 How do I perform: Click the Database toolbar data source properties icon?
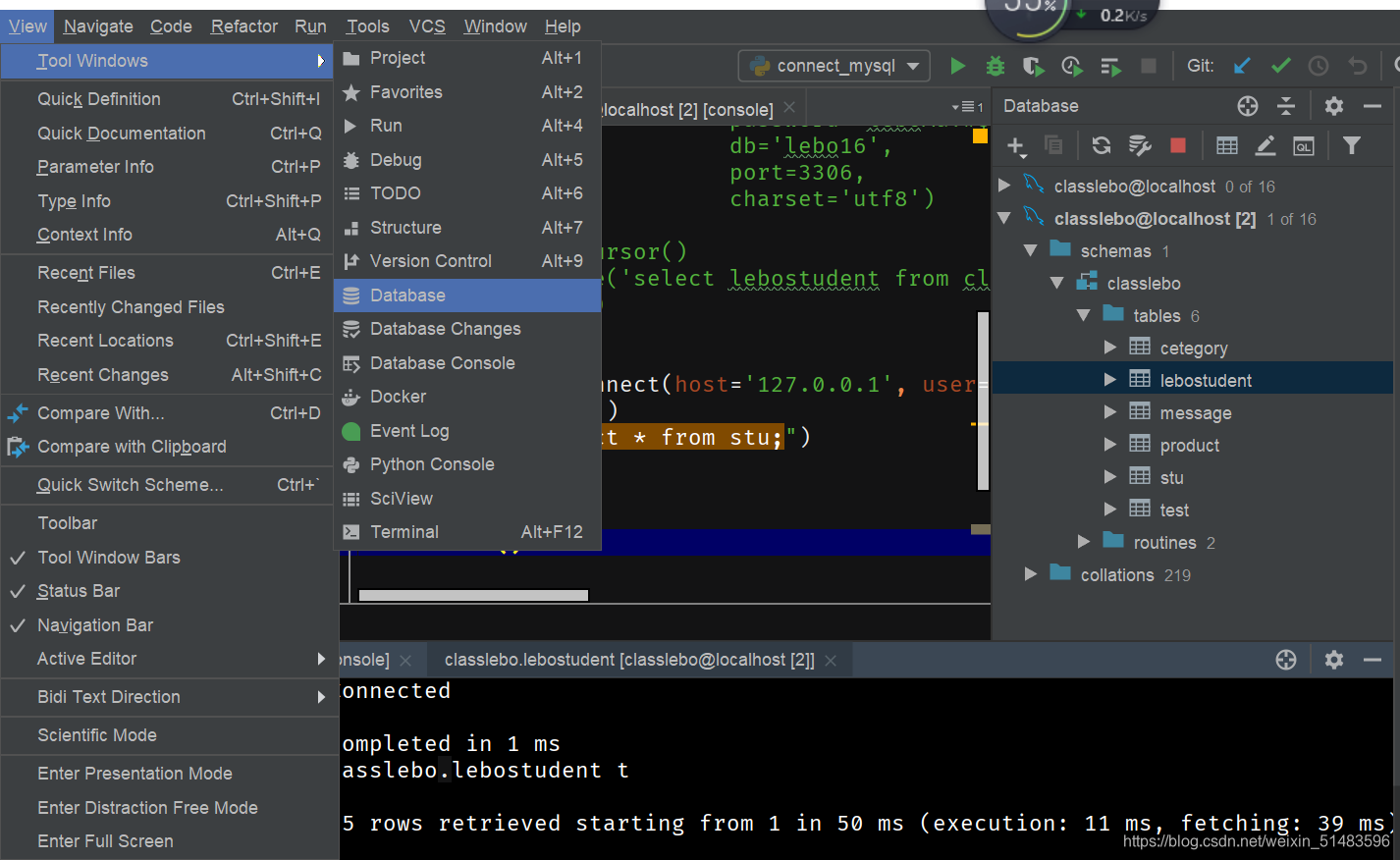click(1140, 145)
